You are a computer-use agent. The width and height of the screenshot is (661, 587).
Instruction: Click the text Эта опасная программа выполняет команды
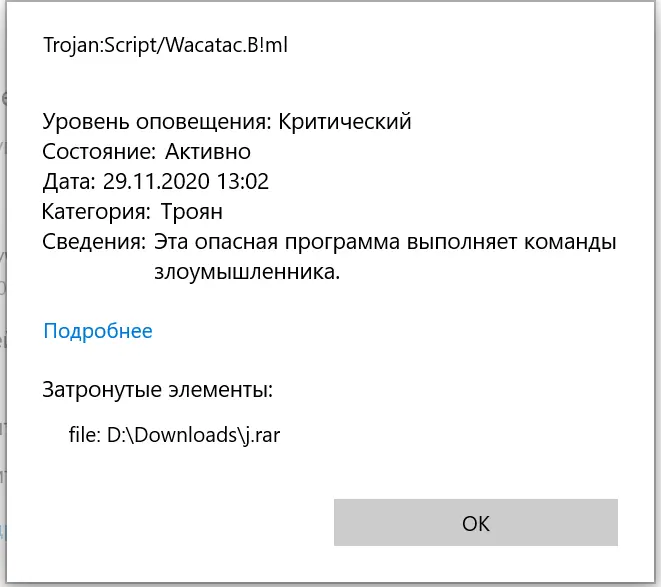tap(385, 242)
